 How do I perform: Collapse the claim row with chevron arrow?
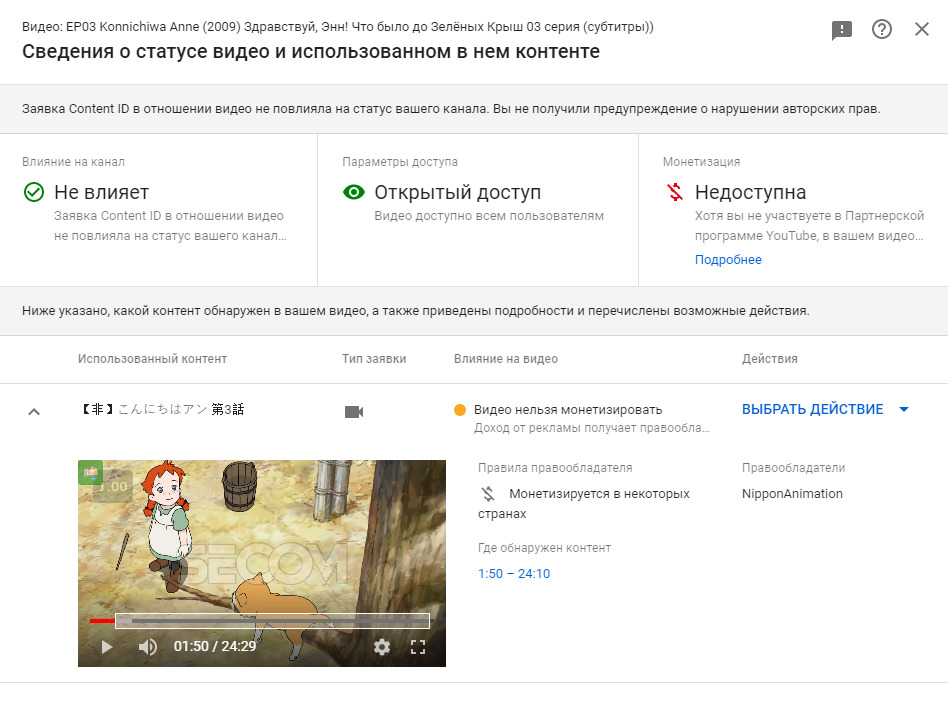click(x=34, y=411)
